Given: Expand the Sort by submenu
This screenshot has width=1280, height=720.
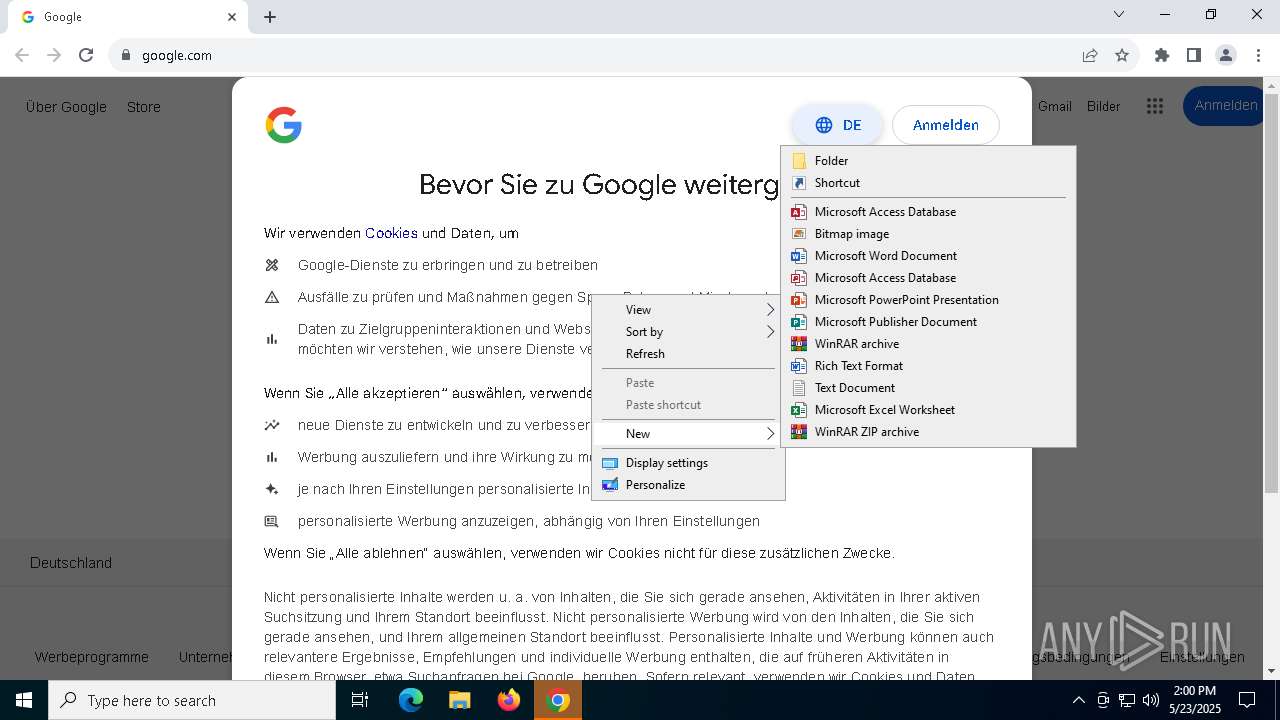Looking at the screenshot, I should click(688, 332).
